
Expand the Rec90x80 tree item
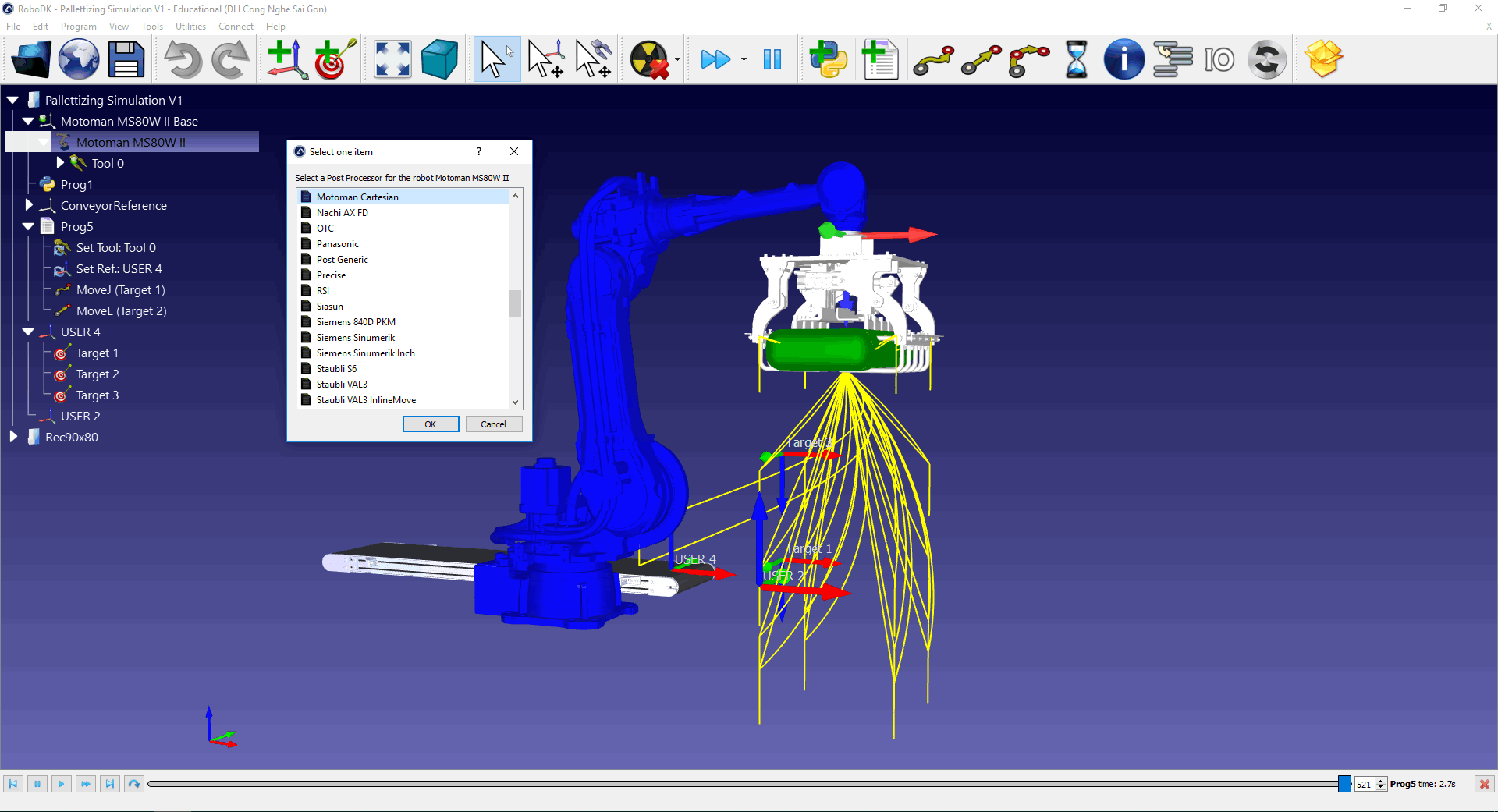[13, 437]
